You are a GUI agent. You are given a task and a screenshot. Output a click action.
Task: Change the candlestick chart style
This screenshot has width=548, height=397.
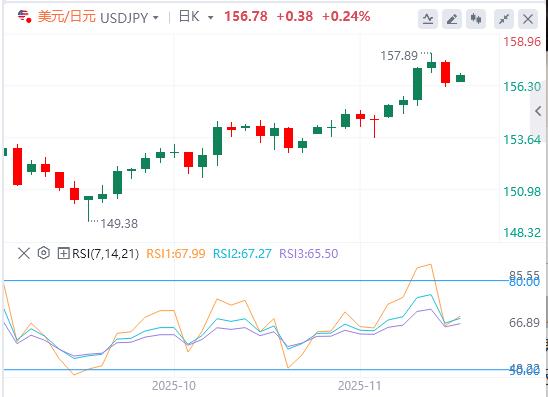click(x=476, y=19)
